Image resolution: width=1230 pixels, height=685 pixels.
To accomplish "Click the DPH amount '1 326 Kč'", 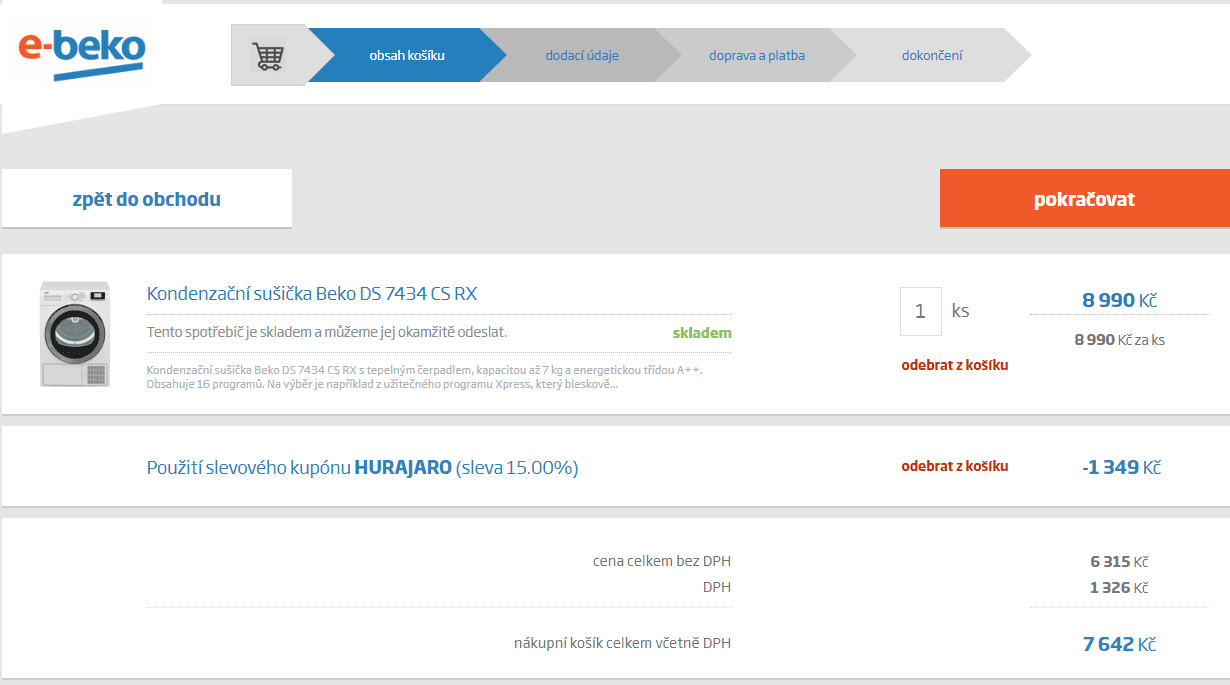I will point(1119,588).
